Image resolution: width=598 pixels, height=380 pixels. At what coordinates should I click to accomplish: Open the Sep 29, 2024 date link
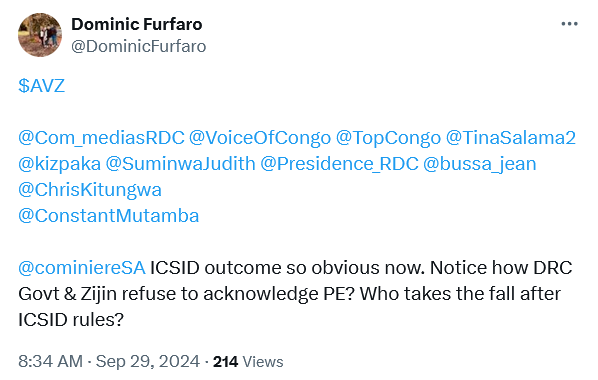coord(148,361)
